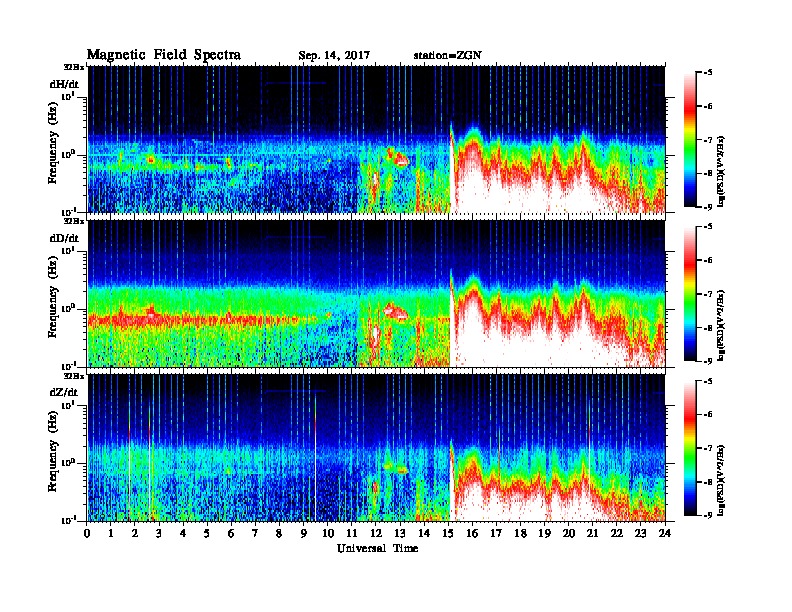Select the "dD/dt" panel label
792x612 pixels.
click(x=64, y=238)
